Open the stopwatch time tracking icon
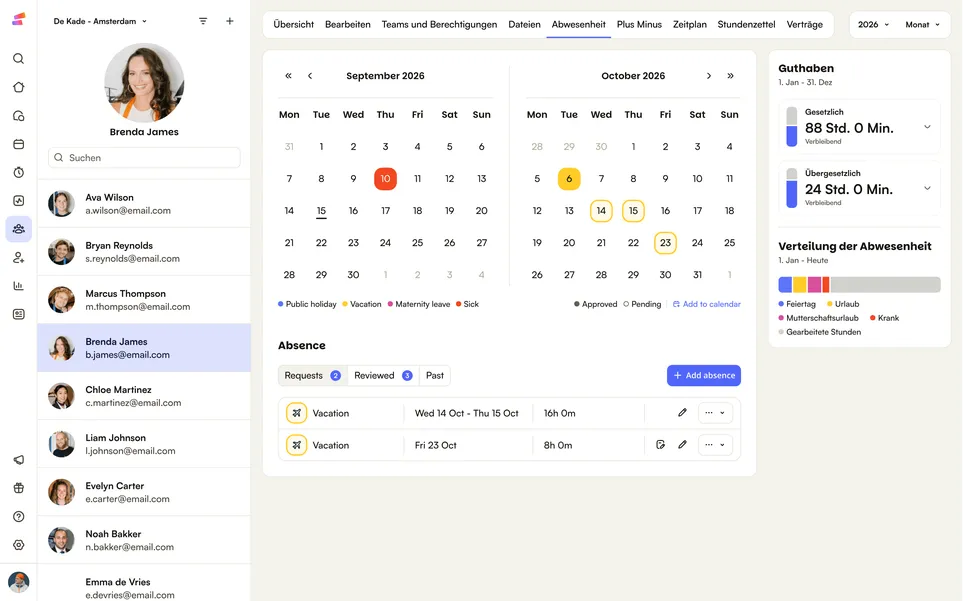Image resolution: width=963 pixels, height=601 pixels. pyautogui.click(x=18, y=173)
